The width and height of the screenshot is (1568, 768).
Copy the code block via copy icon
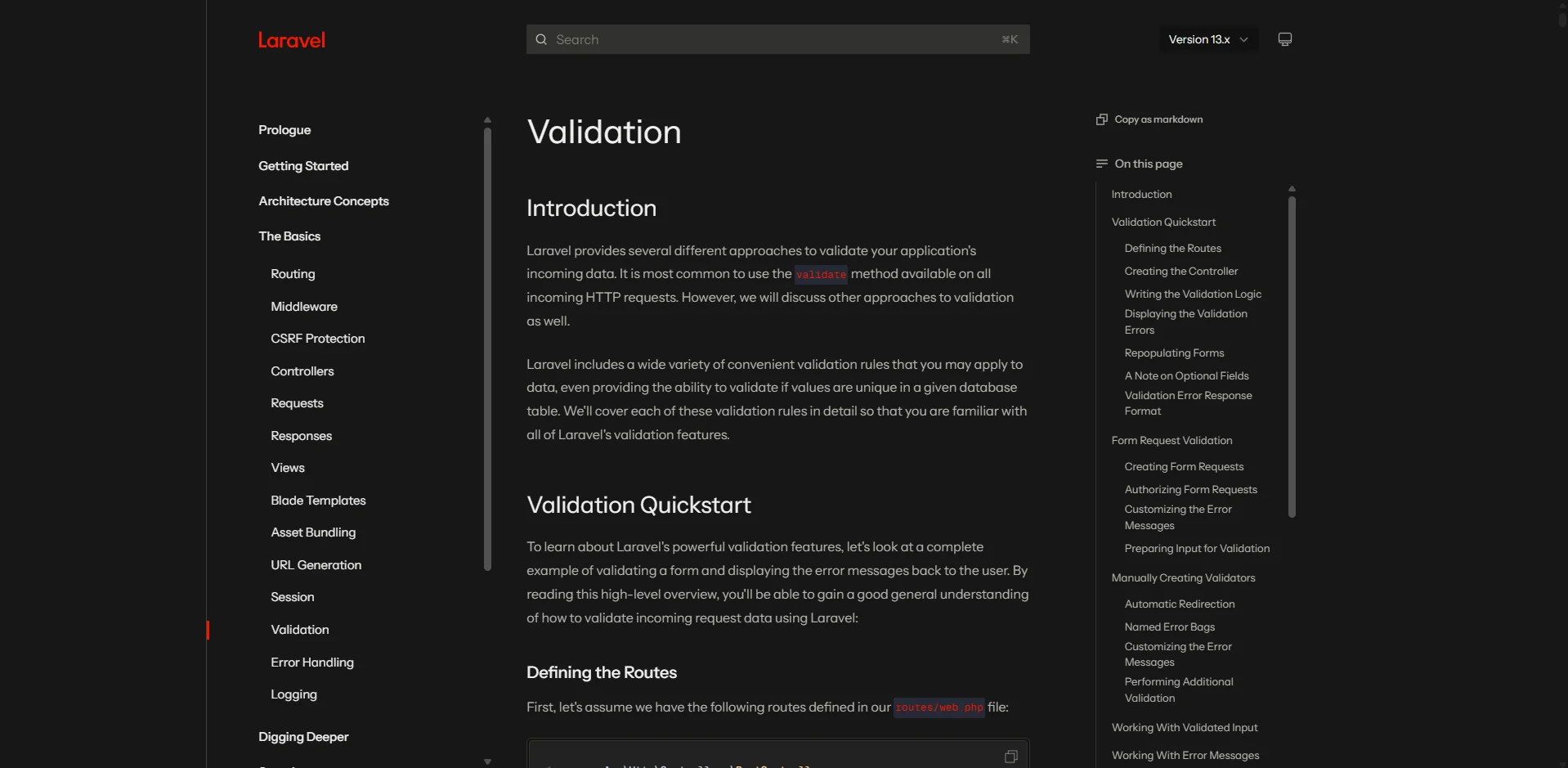coord(1011,757)
